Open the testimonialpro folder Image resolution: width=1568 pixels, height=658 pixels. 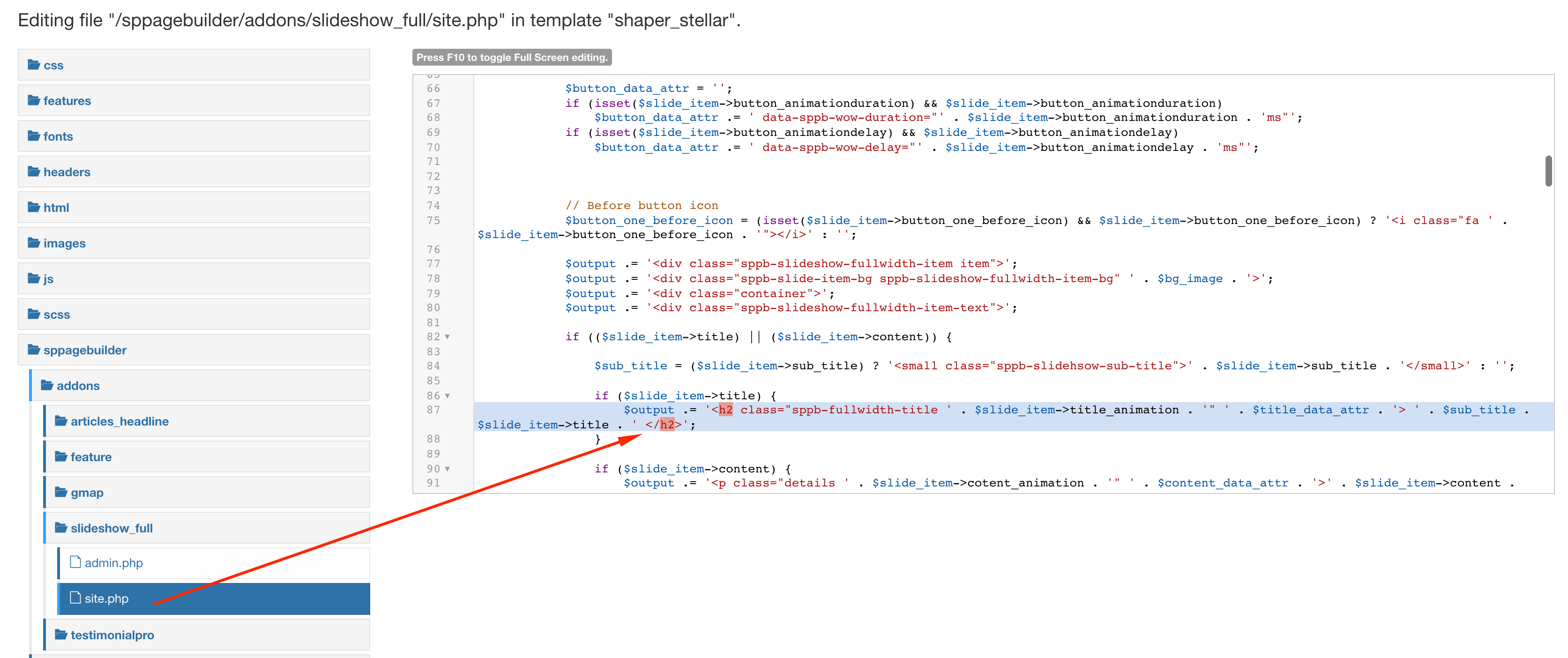pyautogui.click(x=112, y=635)
